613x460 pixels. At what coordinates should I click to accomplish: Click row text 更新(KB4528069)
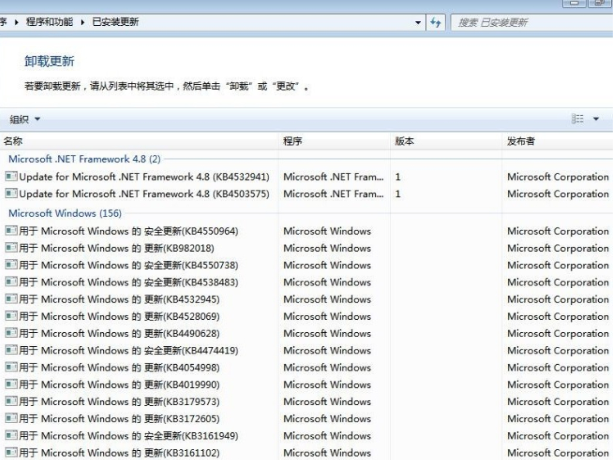coord(182,316)
